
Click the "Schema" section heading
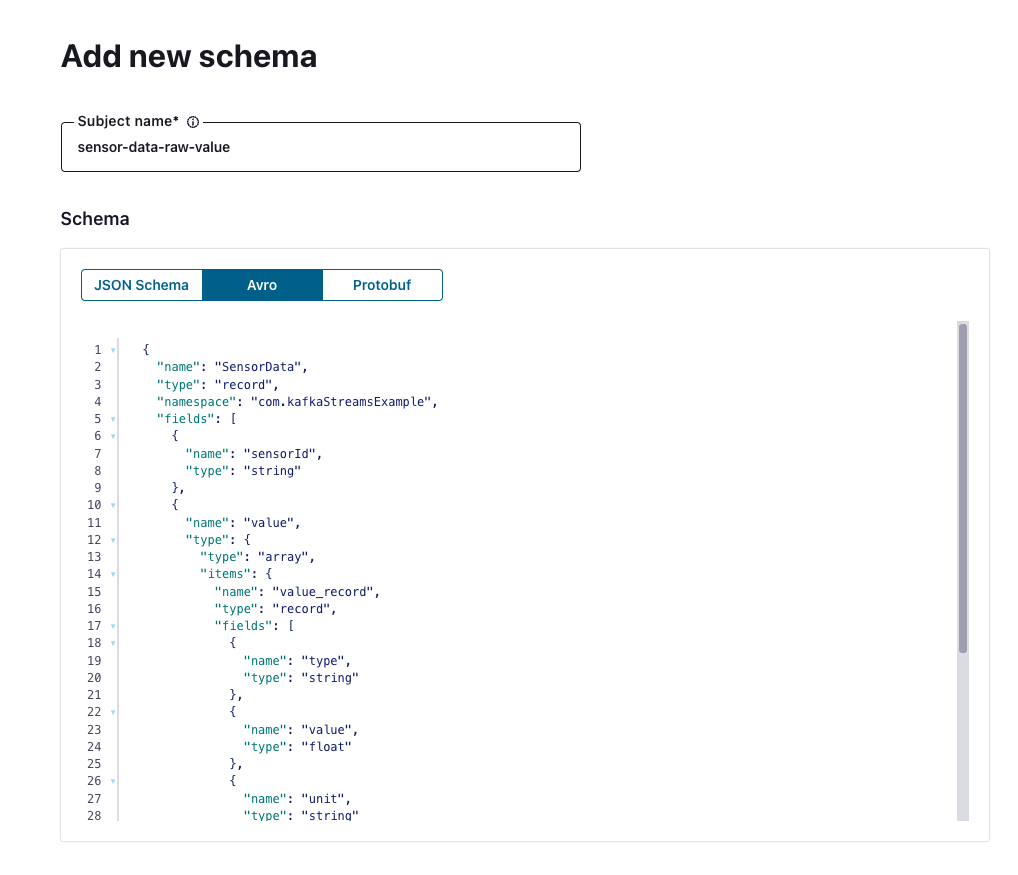pos(95,219)
